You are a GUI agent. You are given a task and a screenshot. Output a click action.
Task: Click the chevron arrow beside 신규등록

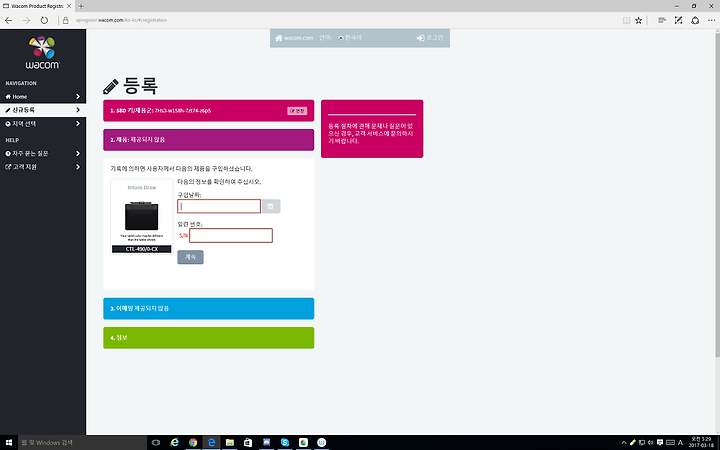pyautogui.click(x=78, y=110)
